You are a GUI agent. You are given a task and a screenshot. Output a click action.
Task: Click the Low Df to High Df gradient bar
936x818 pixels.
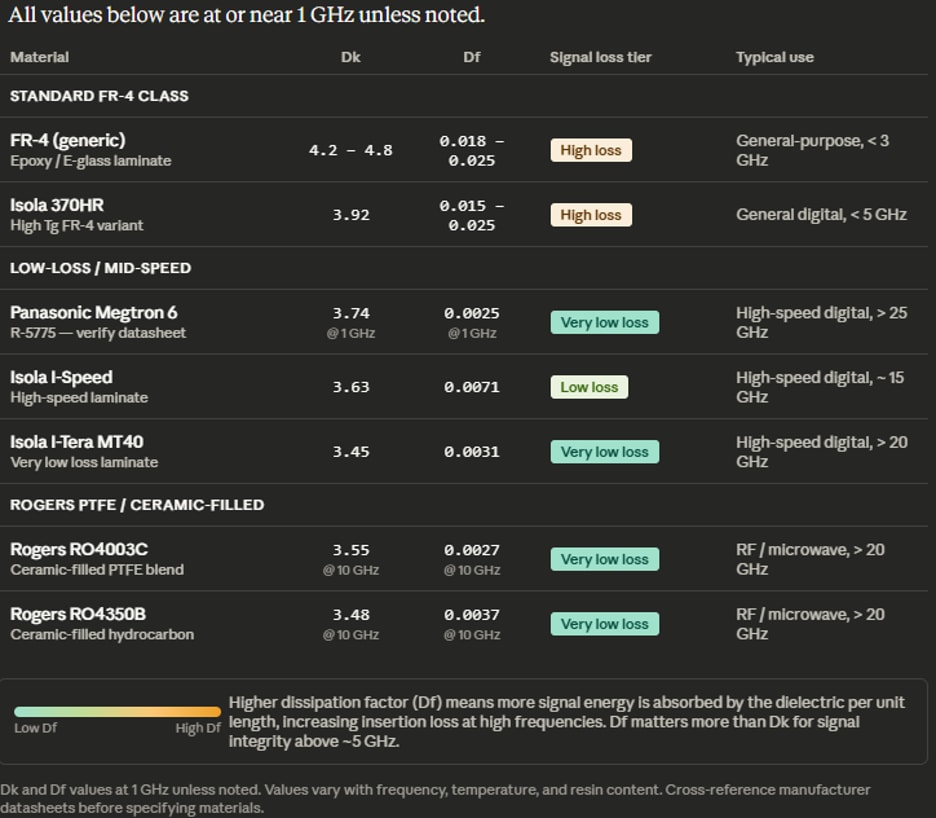pos(118,712)
